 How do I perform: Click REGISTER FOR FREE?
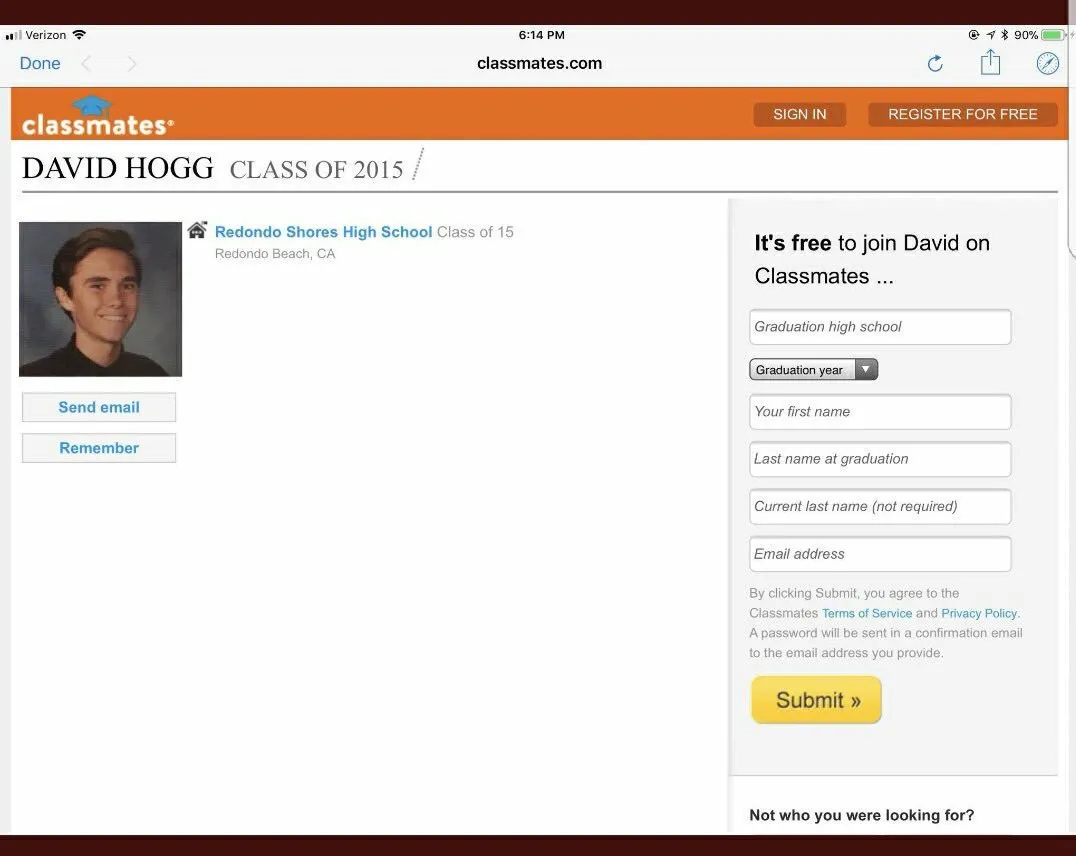[962, 114]
